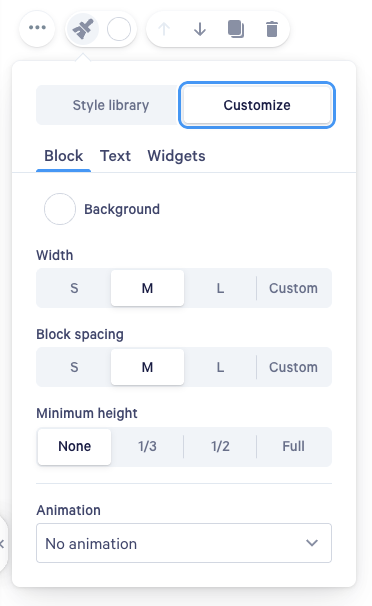
Task: Open the three-dots more options menu
Action: [37, 29]
